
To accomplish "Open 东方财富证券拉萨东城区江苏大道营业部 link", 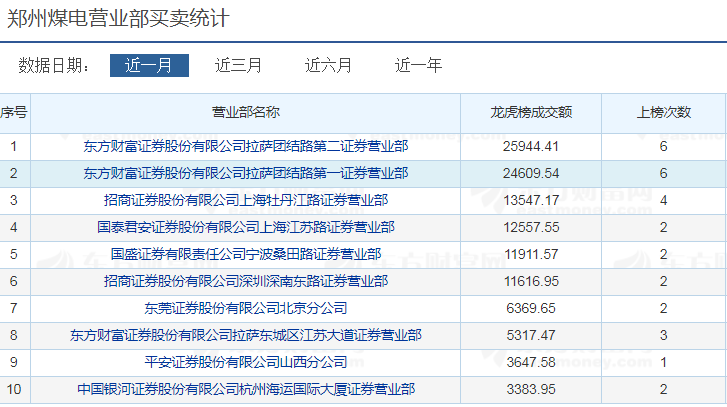I will (246, 335).
